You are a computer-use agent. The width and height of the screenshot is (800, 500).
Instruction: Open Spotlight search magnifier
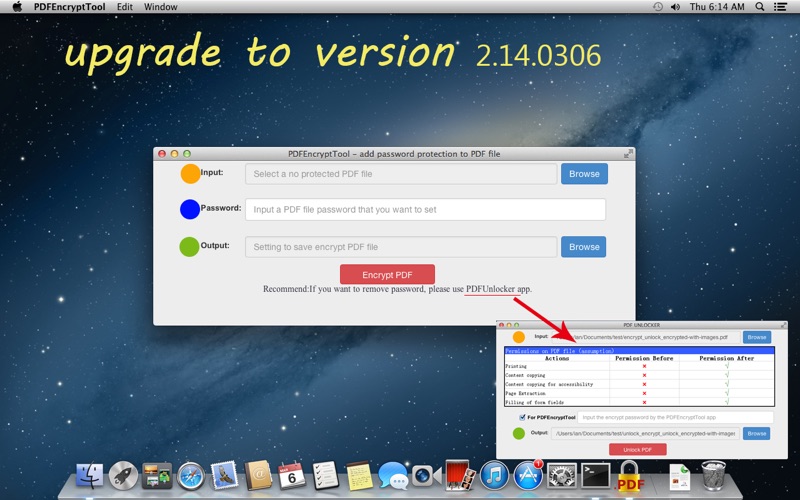760,7
